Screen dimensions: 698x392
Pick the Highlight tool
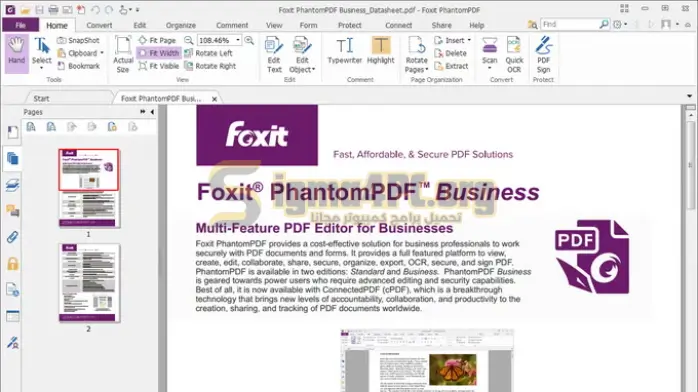click(x=381, y=51)
